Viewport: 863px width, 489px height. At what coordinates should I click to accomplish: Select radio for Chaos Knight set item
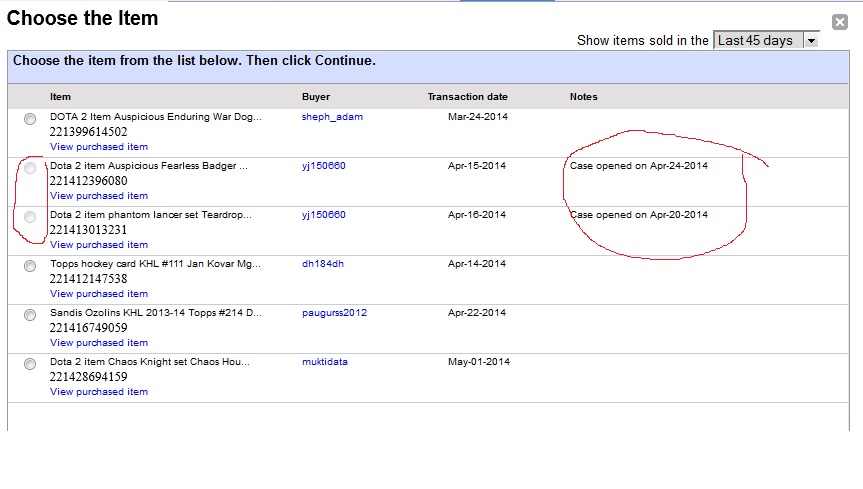click(30, 364)
